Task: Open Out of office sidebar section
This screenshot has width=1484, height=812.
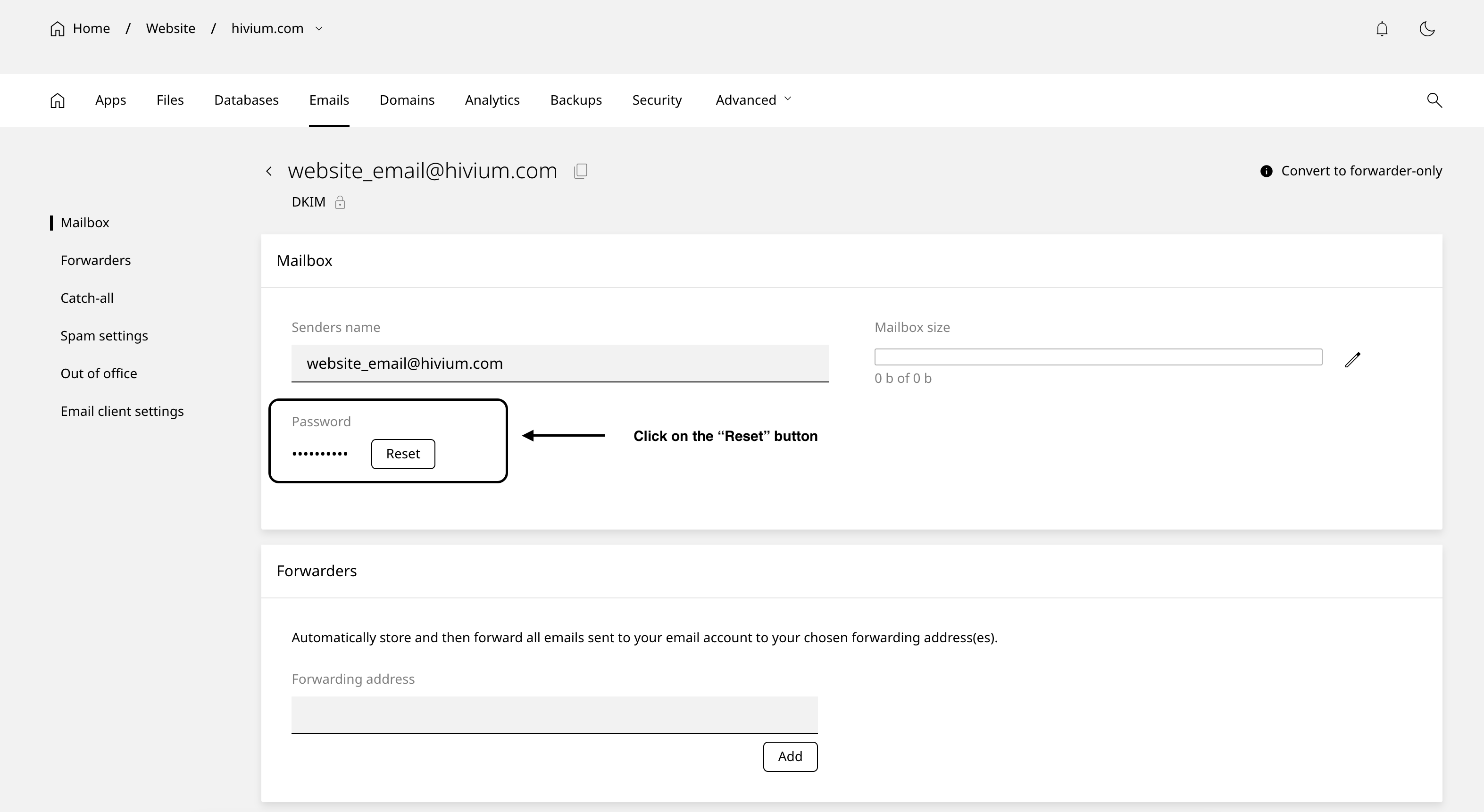Action: 99,373
